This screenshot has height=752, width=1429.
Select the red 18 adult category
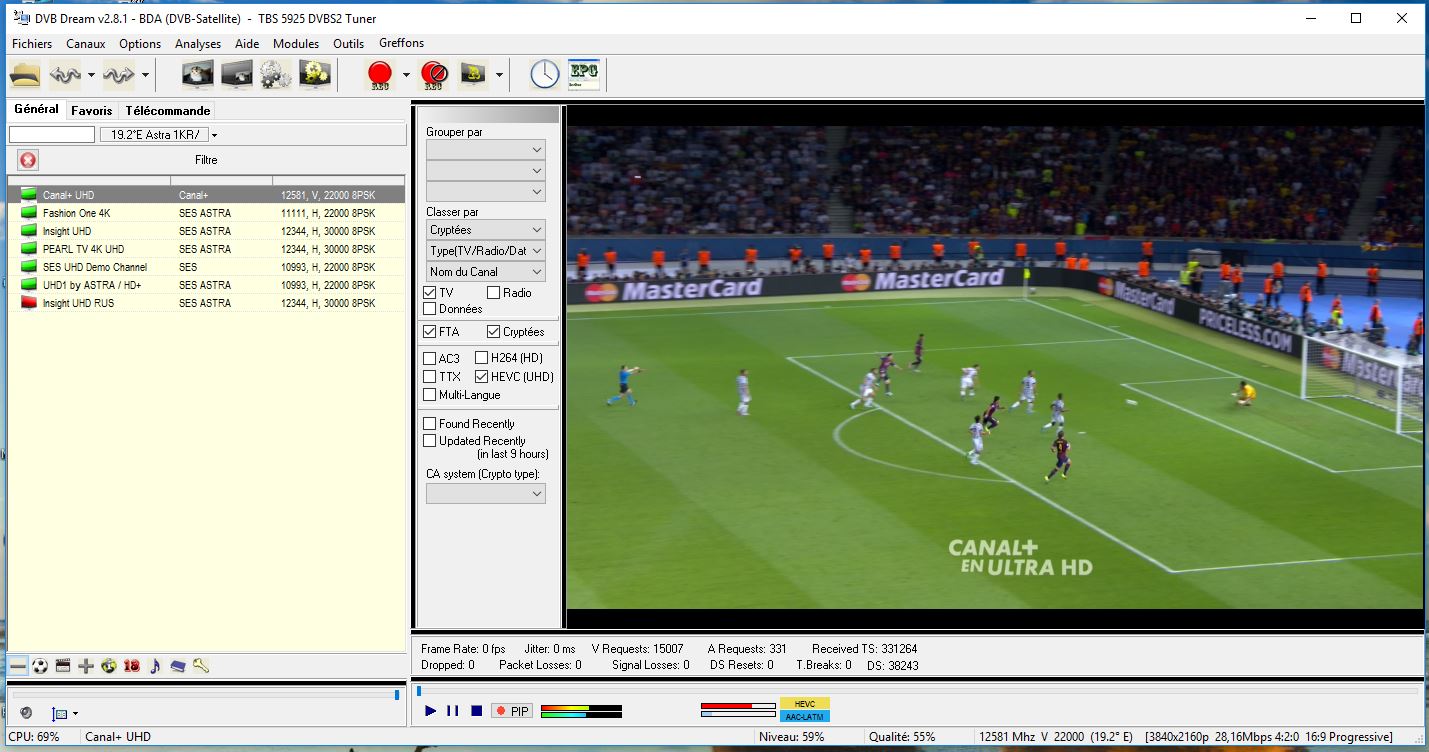132,665
